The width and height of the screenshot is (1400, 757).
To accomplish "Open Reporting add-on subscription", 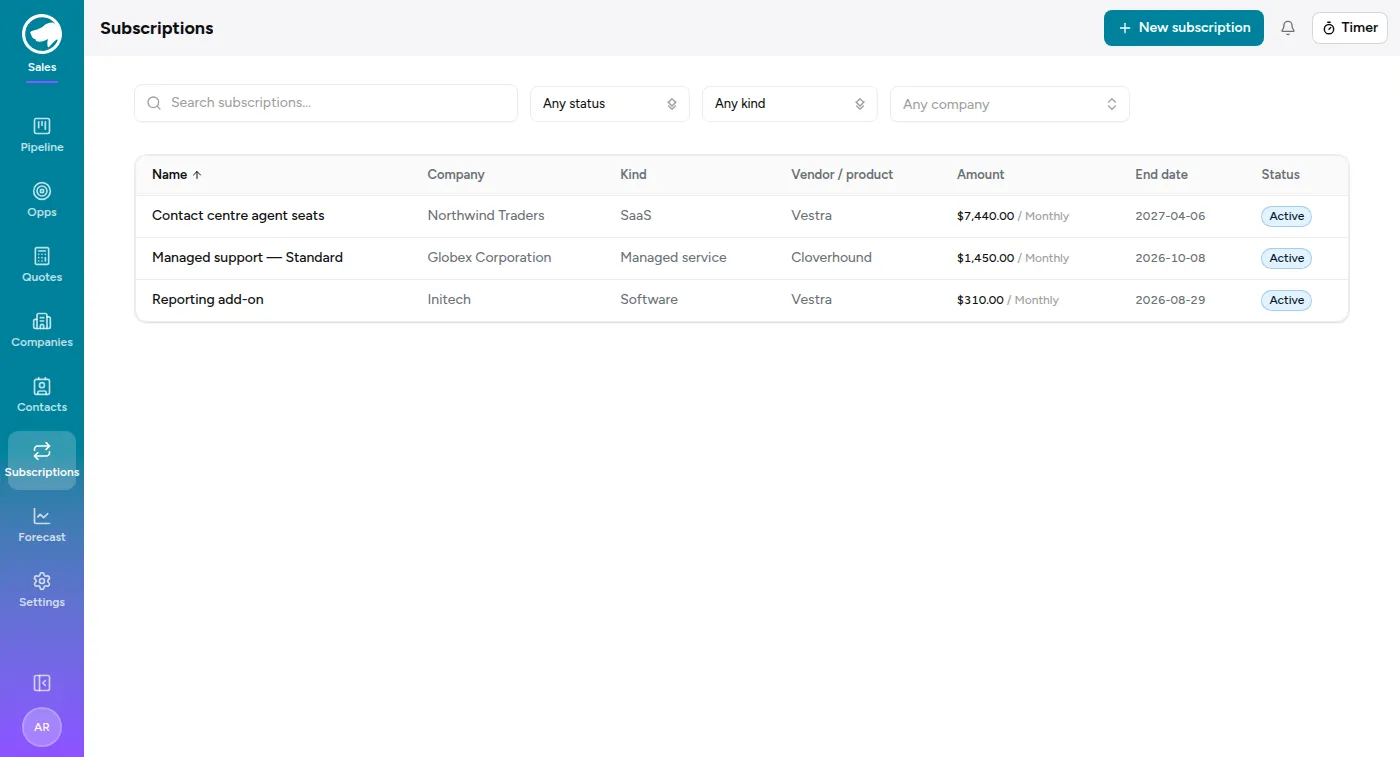I will 208,300.
